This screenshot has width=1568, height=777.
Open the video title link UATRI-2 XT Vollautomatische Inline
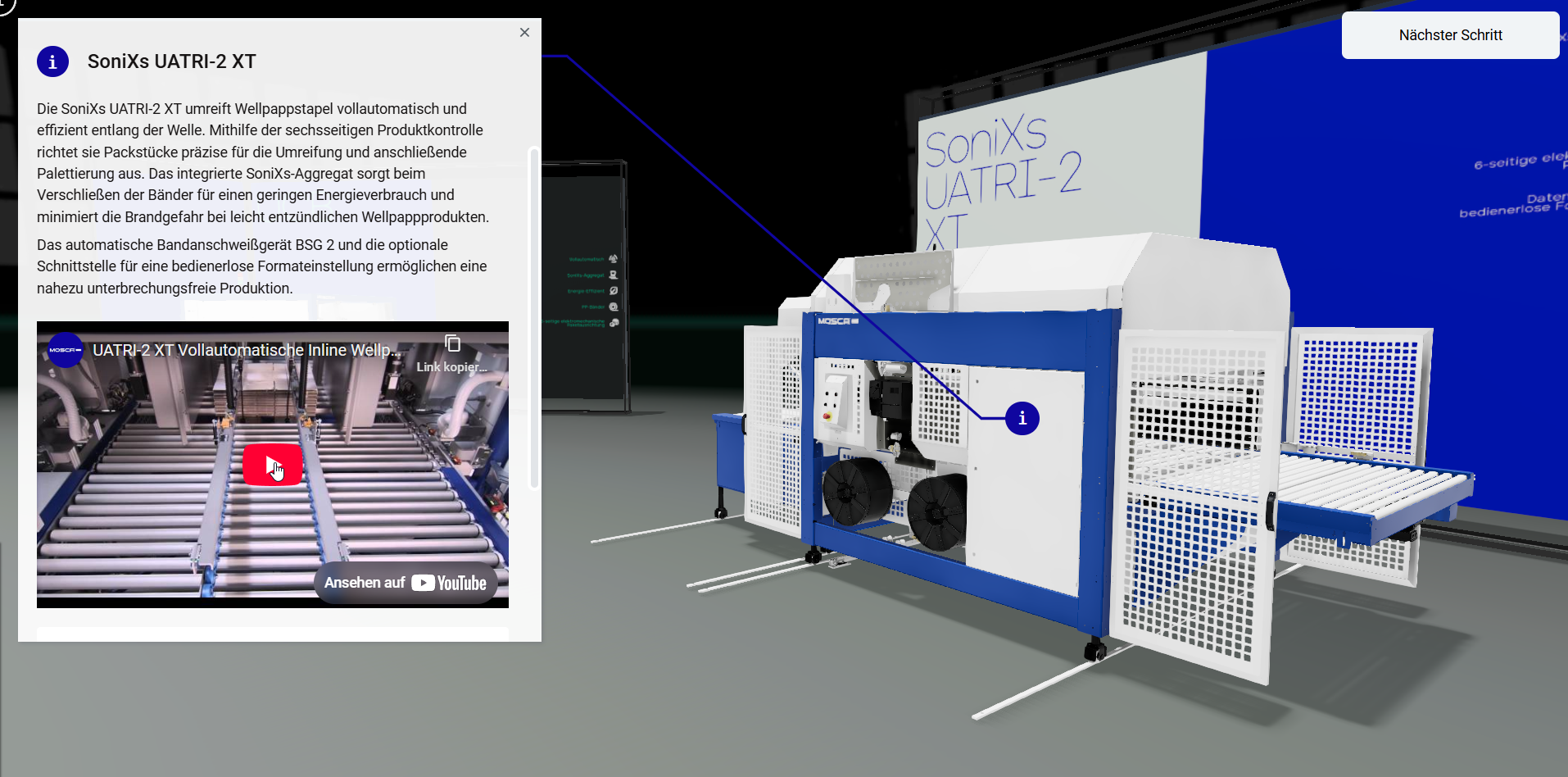point(246,350)
